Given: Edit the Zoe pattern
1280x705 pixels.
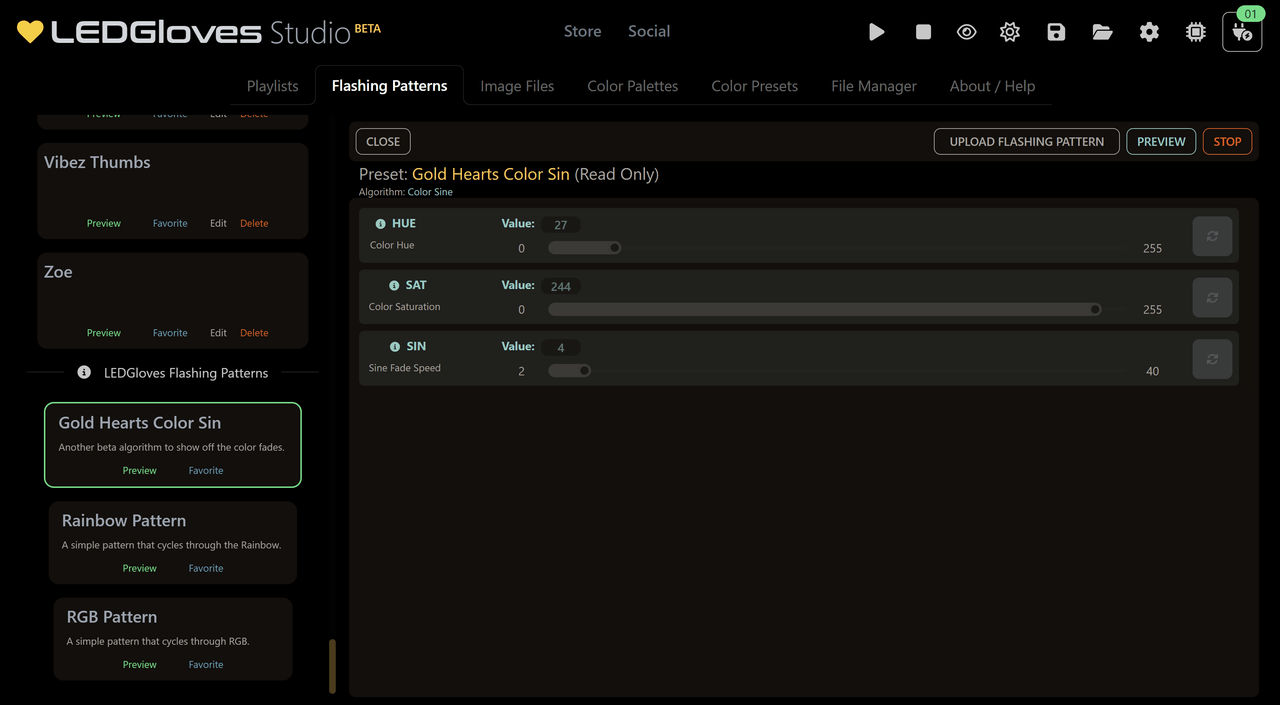Looking at the screenshot, I should [218, 333].
